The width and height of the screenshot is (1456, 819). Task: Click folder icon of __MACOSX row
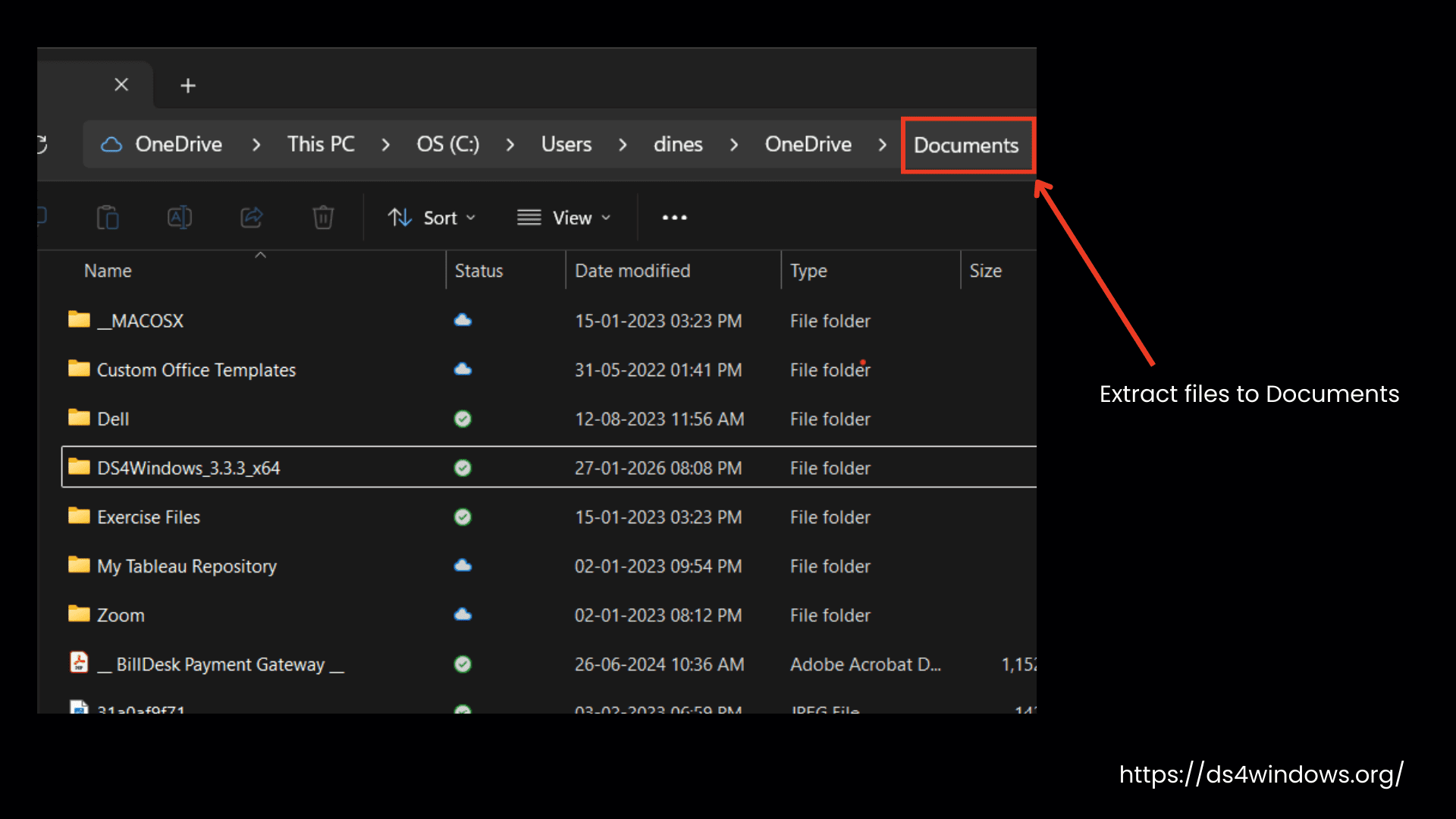pos(79,319)
